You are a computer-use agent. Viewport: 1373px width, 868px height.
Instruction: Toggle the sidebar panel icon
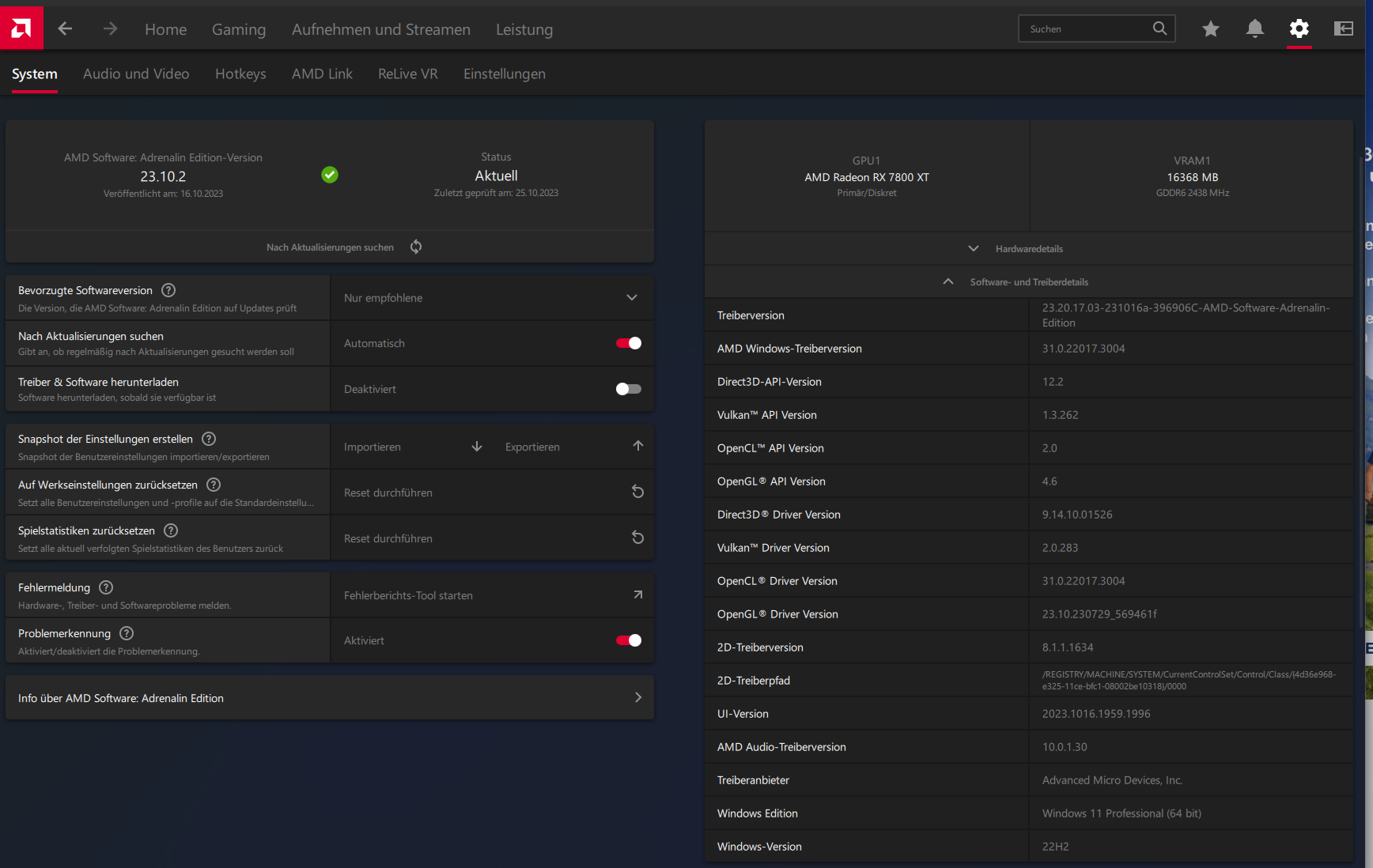click(1343, 28)
